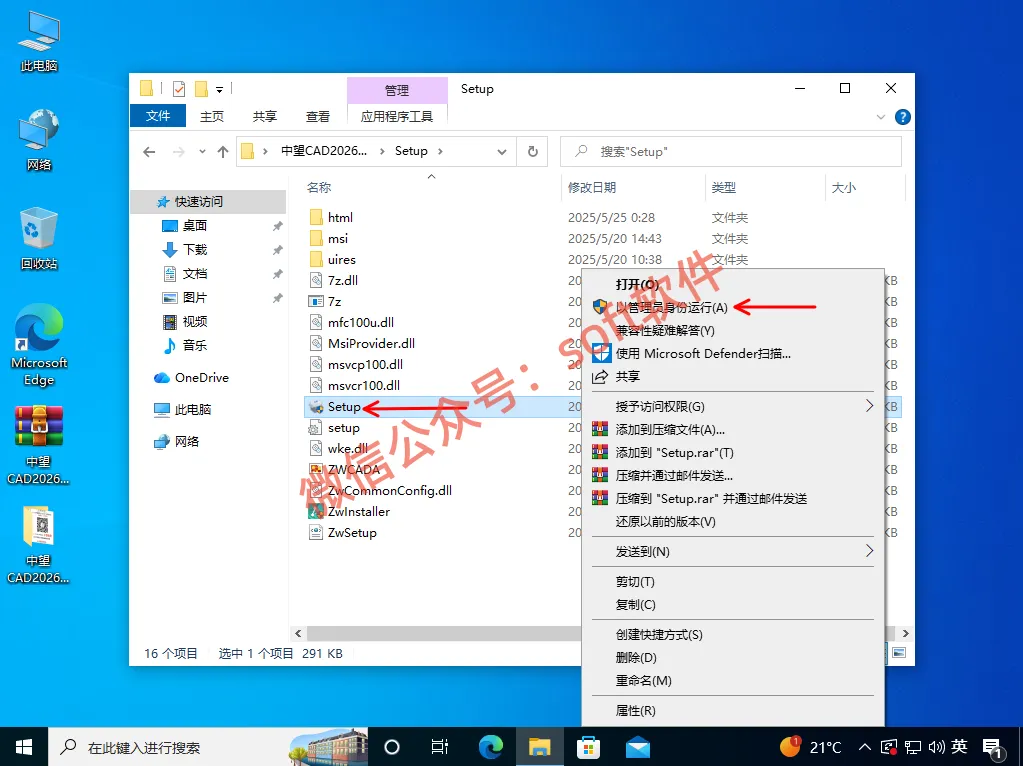The width and height of the screenshot is (1023, 766).
Task: Select OneDrive in navigation pane
Action: point(202,378)
